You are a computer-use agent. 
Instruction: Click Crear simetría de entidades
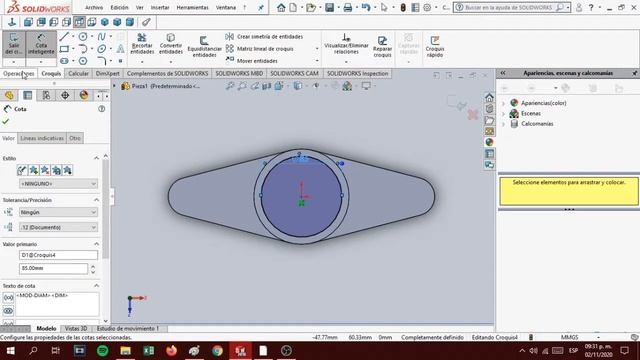[x=264, y=37]
